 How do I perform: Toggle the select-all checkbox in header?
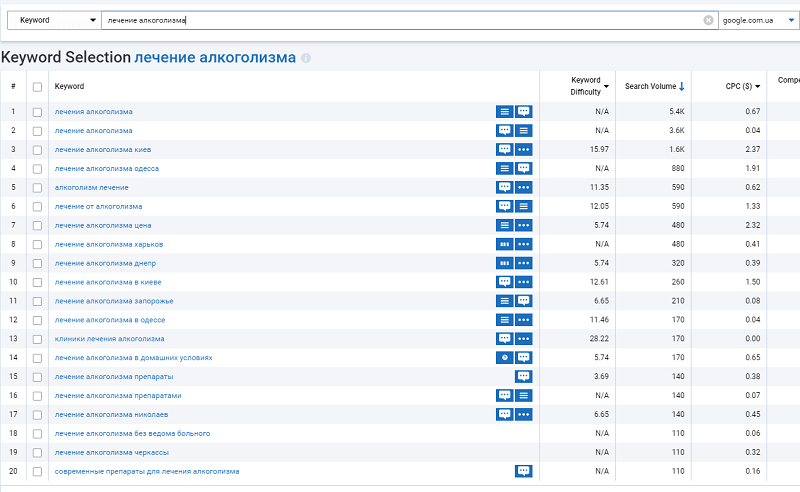click(x=37, y=87)
